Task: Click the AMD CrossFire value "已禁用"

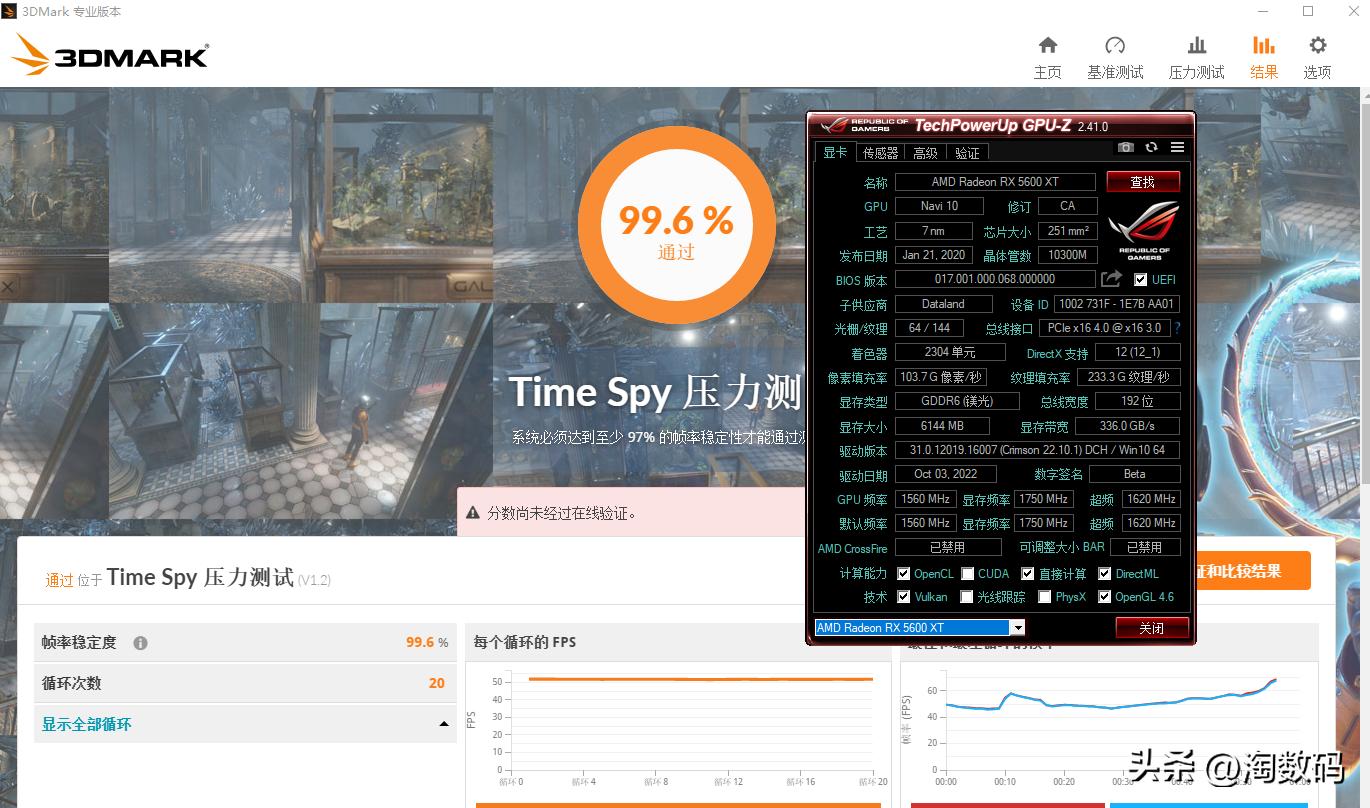Action: click(948, 548)
